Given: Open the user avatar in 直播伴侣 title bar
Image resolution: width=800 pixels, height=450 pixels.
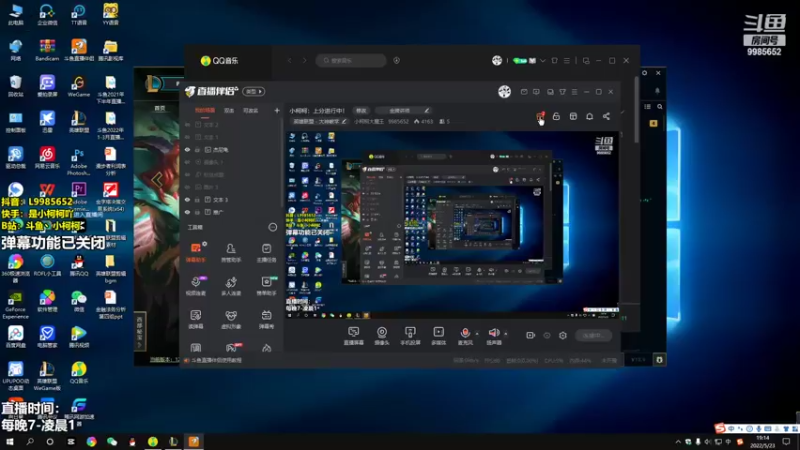Looking at the screenshot, I should pyautogui.click(x=504, y=91).
